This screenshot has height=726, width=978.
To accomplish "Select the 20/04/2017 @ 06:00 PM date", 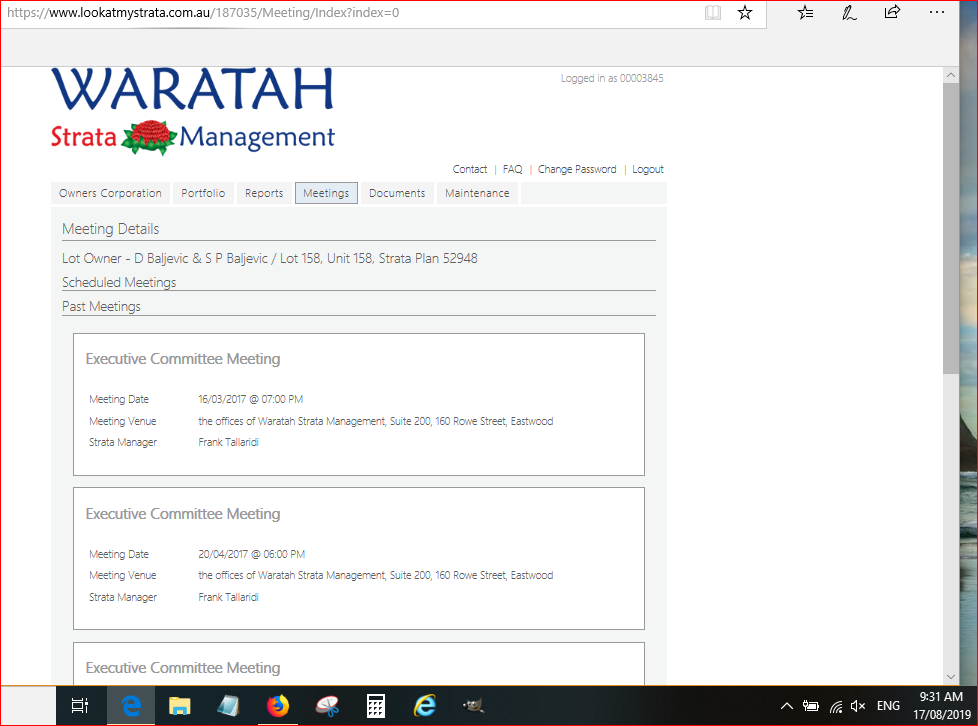I will (x=251, y=554).
